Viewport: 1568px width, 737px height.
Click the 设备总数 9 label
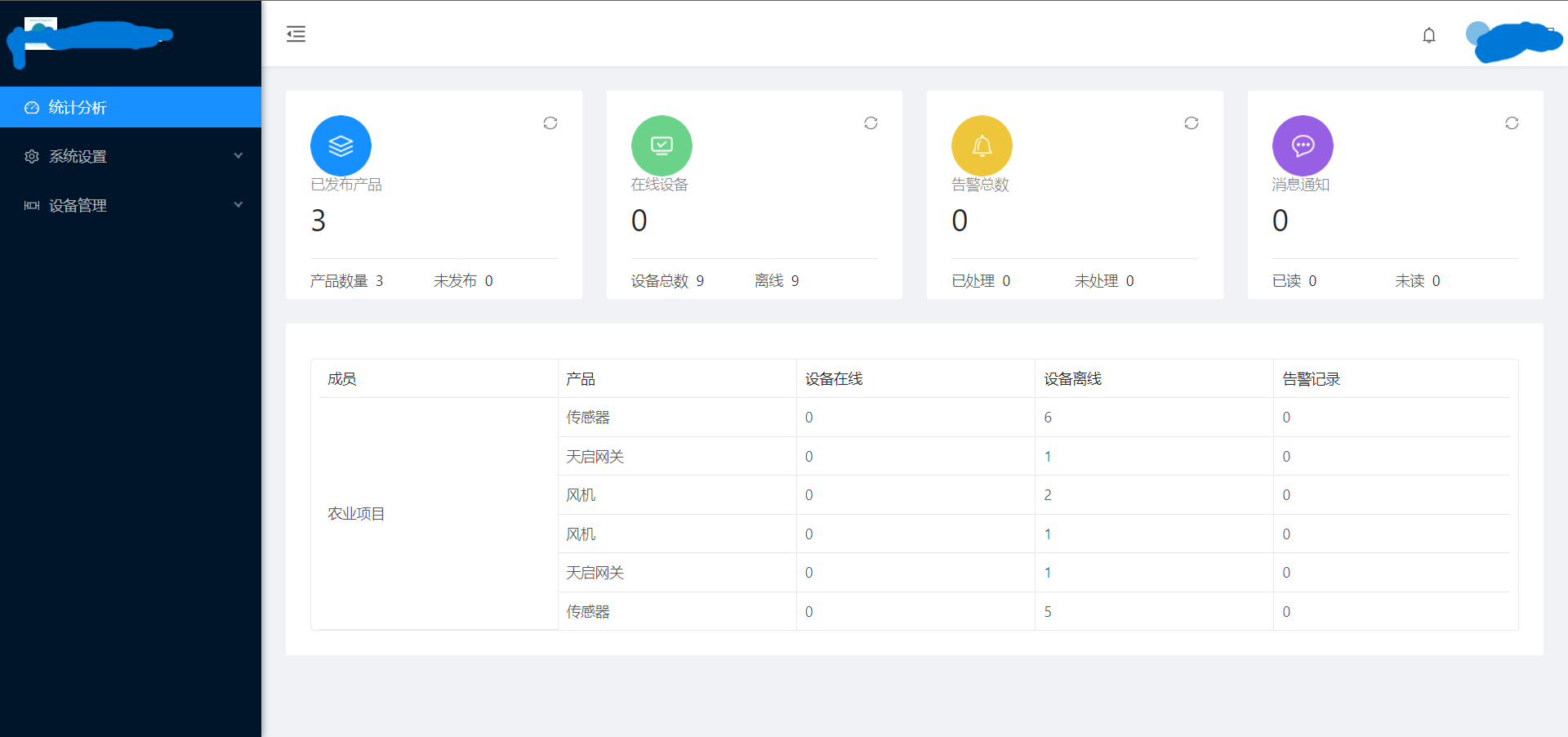667,281
